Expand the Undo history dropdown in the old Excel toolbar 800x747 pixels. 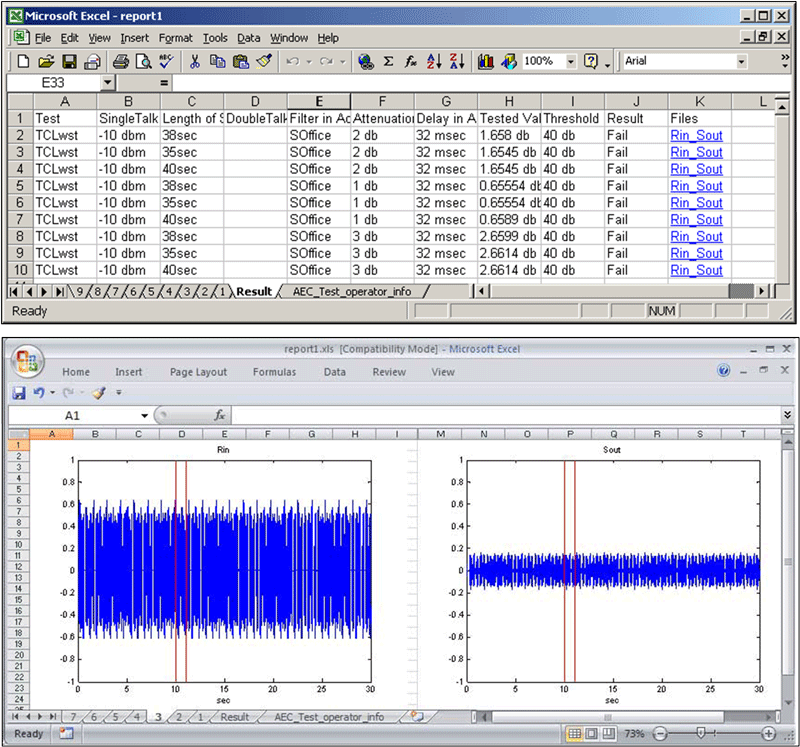[x=309, y=62]
